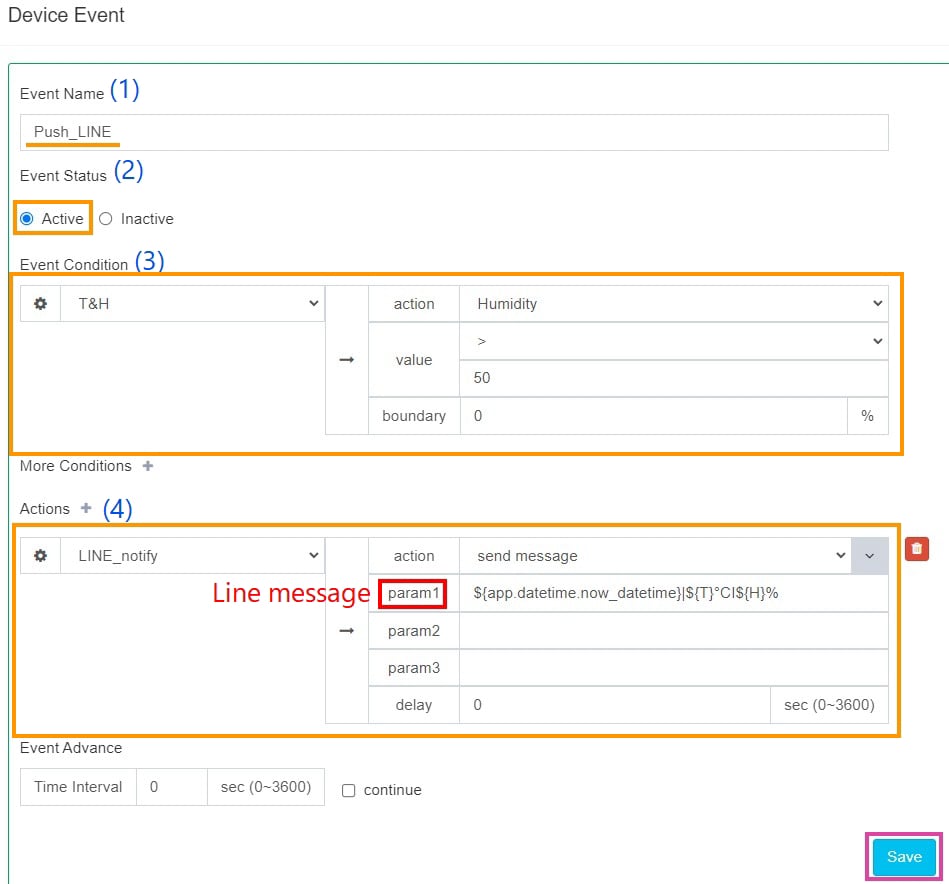Click the Time Interval input field
Image resolution: width=949 pixels, height=884 pixels.
171,787
